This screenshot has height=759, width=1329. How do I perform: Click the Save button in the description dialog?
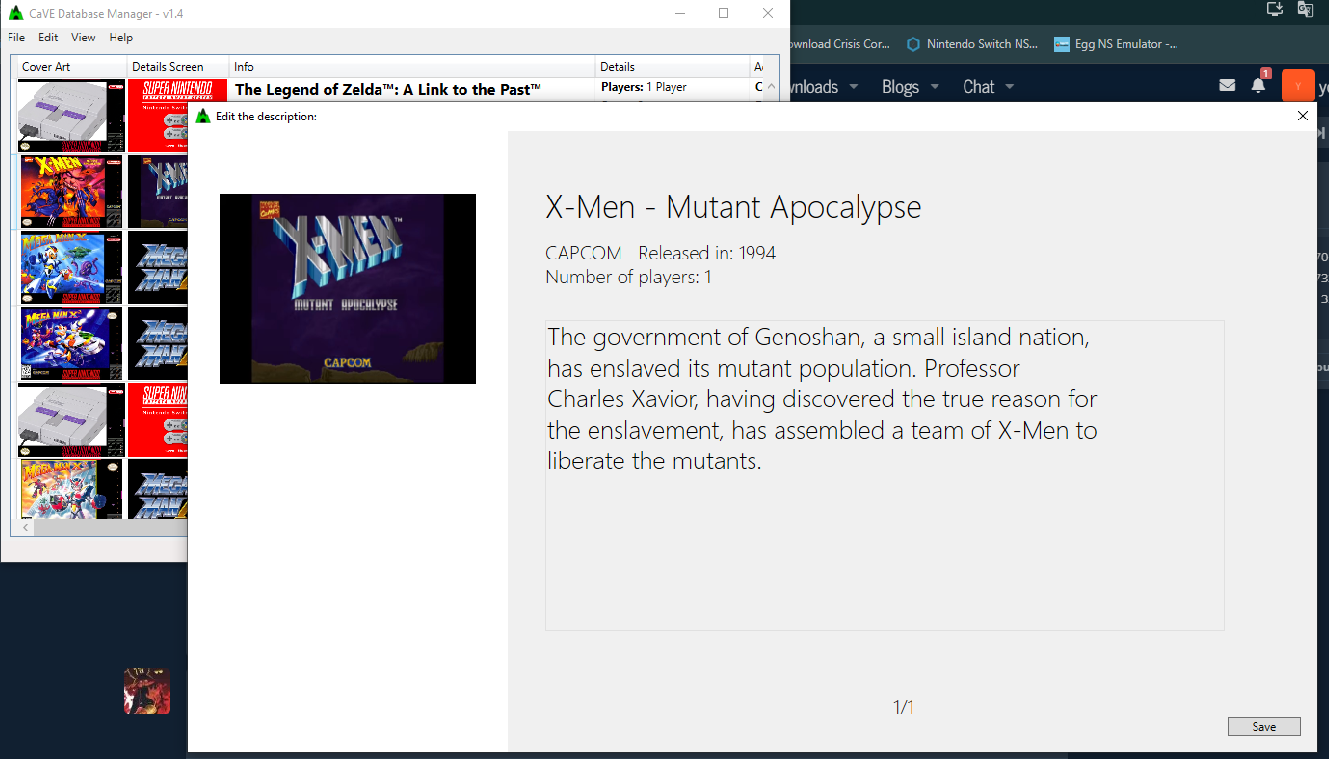[1264, 727]
